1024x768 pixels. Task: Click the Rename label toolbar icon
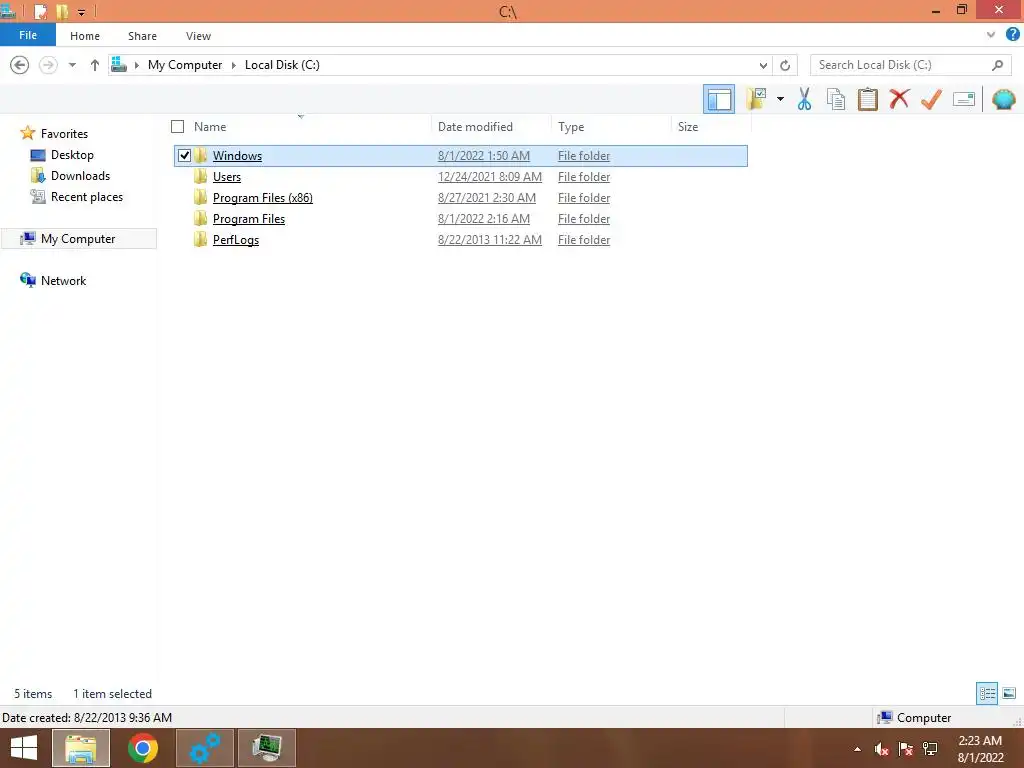964,99
